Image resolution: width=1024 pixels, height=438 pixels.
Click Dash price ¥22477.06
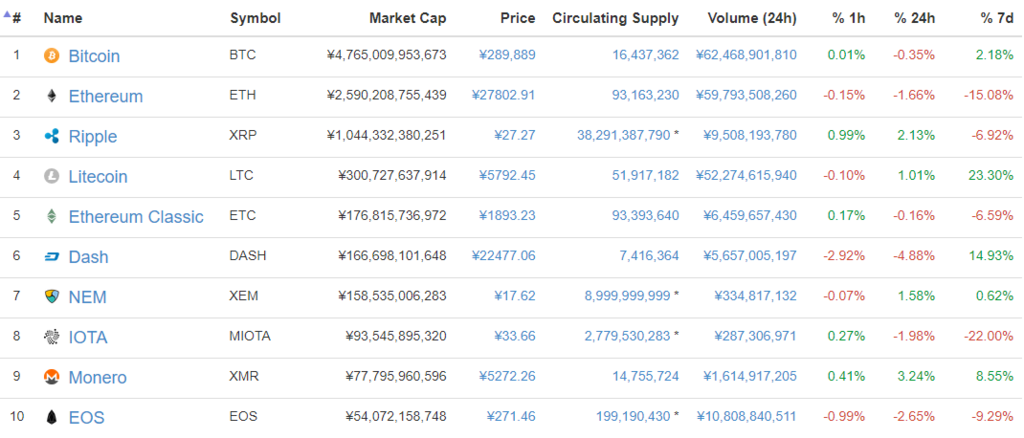[503, 256]
